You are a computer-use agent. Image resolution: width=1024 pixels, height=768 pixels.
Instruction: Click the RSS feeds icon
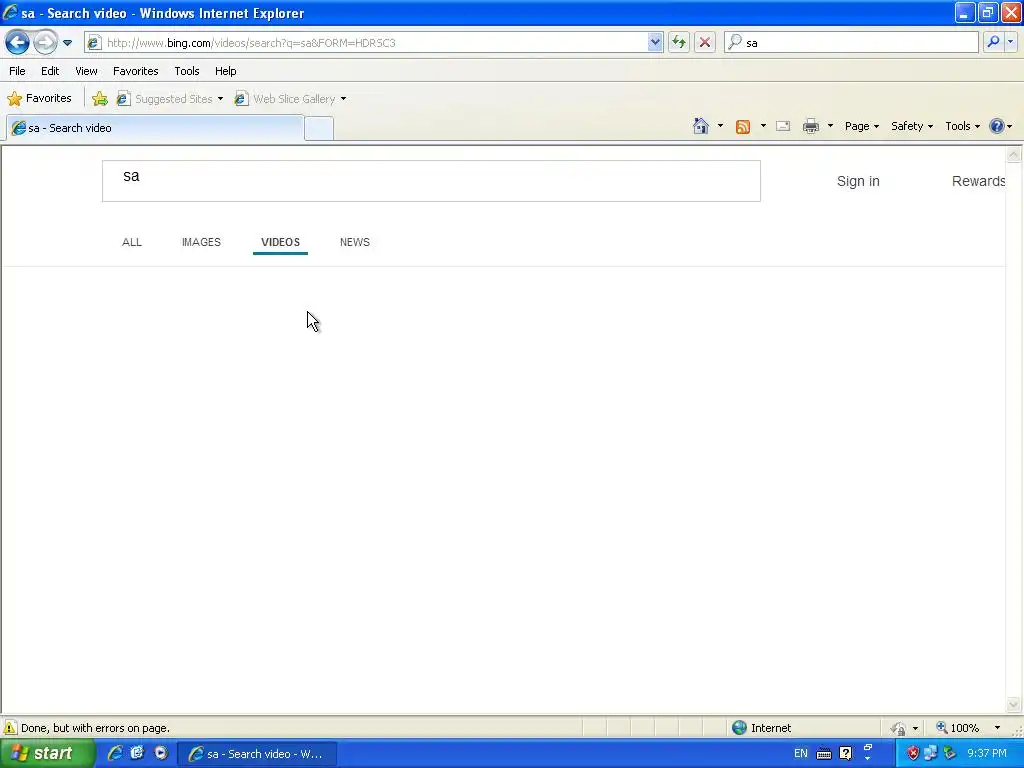(743, 126)
